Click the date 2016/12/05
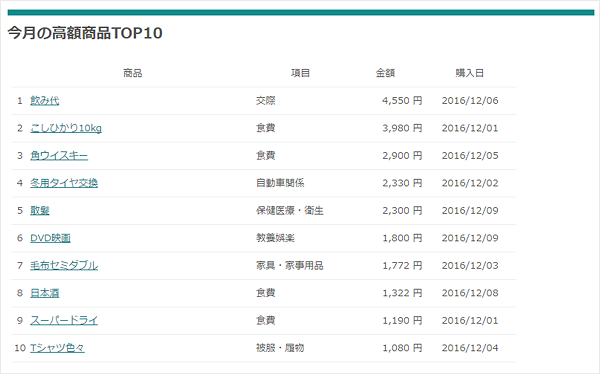Screen dimensions: 600x374 [470, 156]
